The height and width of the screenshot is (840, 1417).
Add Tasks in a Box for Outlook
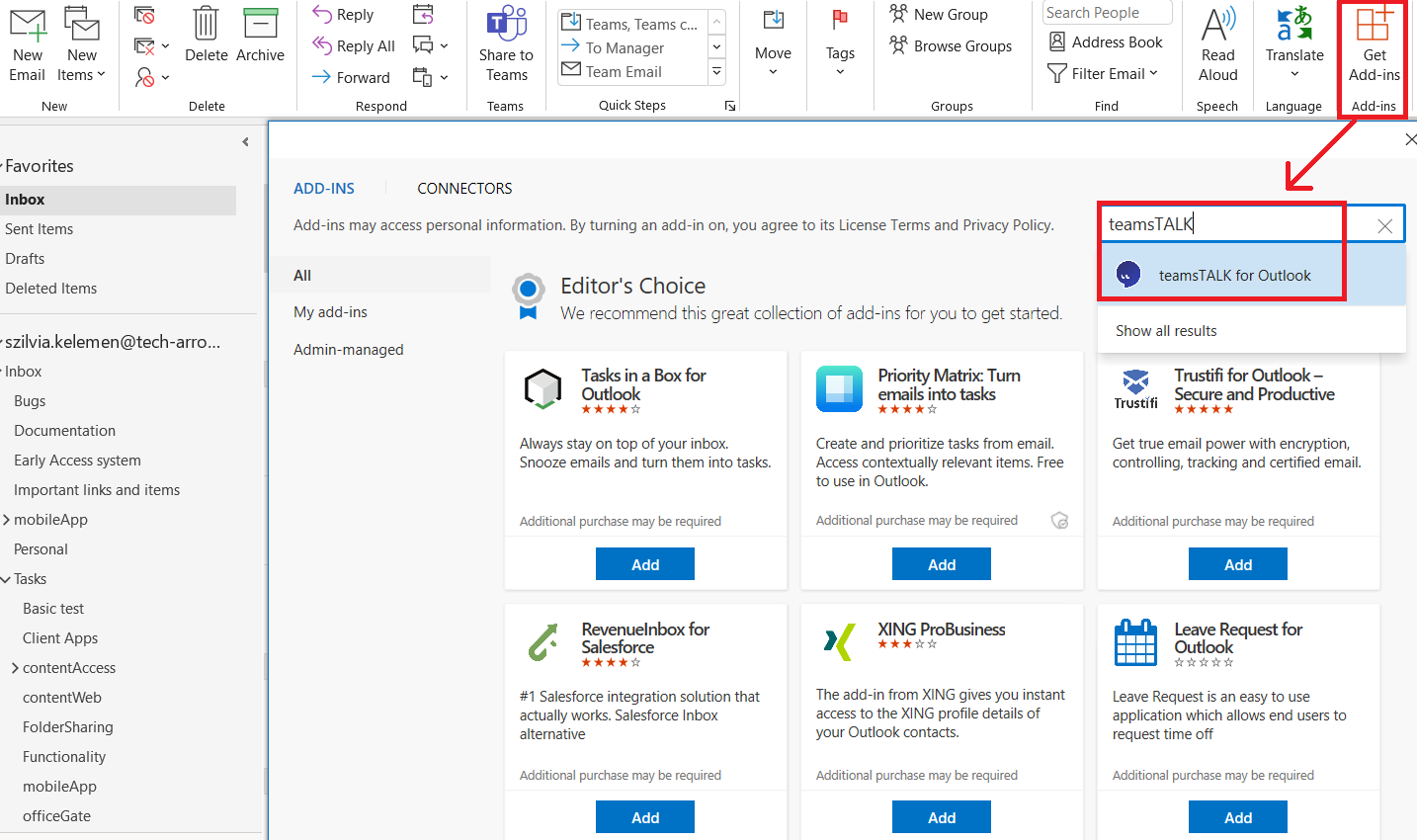(x=644, y=564)
